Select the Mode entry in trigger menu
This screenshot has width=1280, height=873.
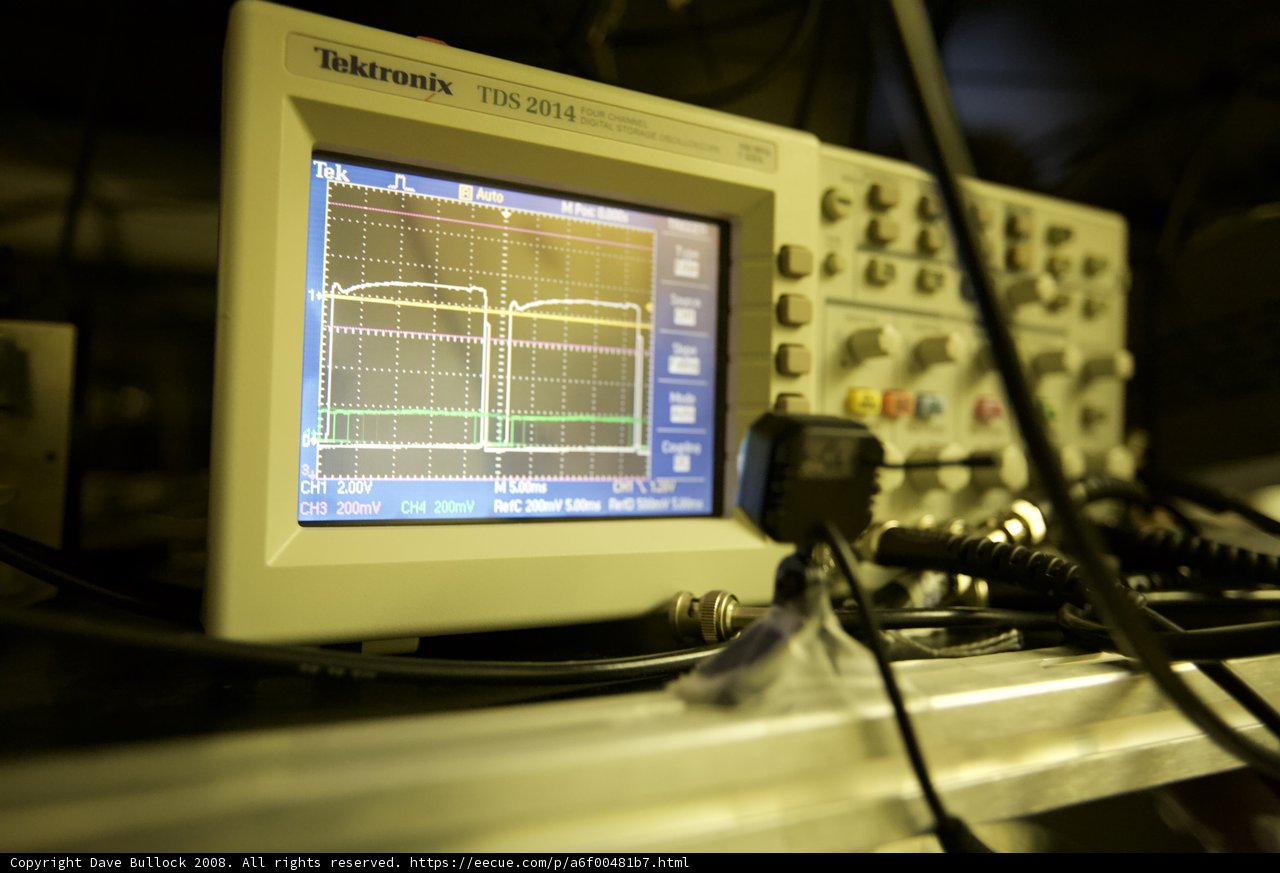(683, 406)
